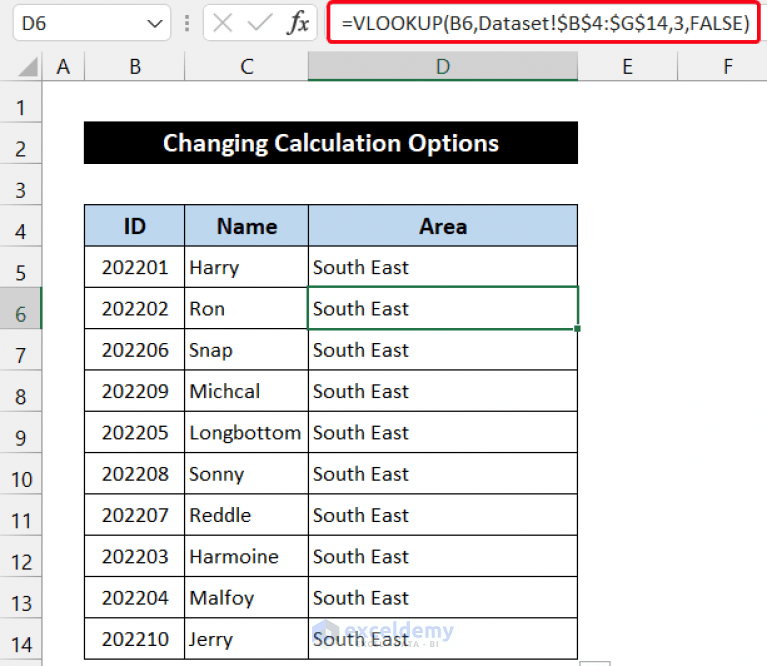The height and width of the screenshot is (666, 767).
Task: Click the Enter checkmark icon in formula bar
Action: [x=260, y=22]
